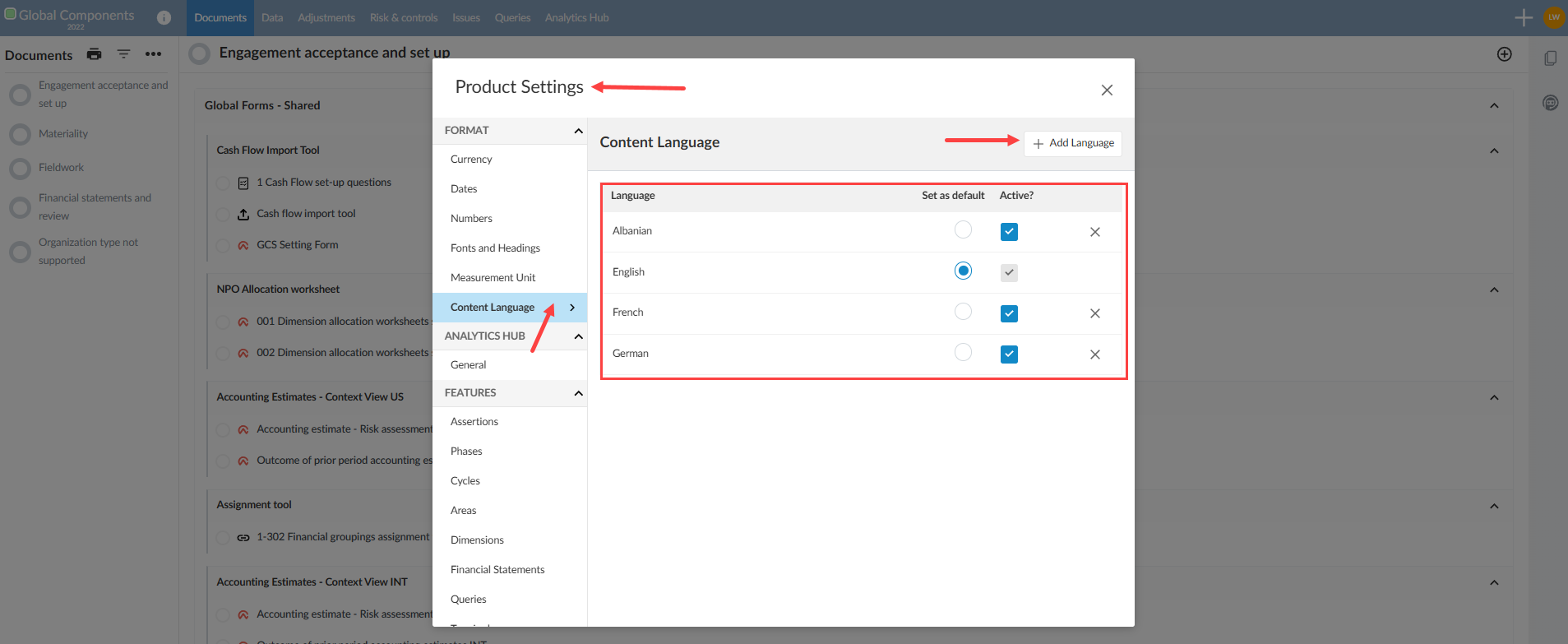1568x644 pixels.
Task: Remove the French language row
Action: (x=1094, y=313)
